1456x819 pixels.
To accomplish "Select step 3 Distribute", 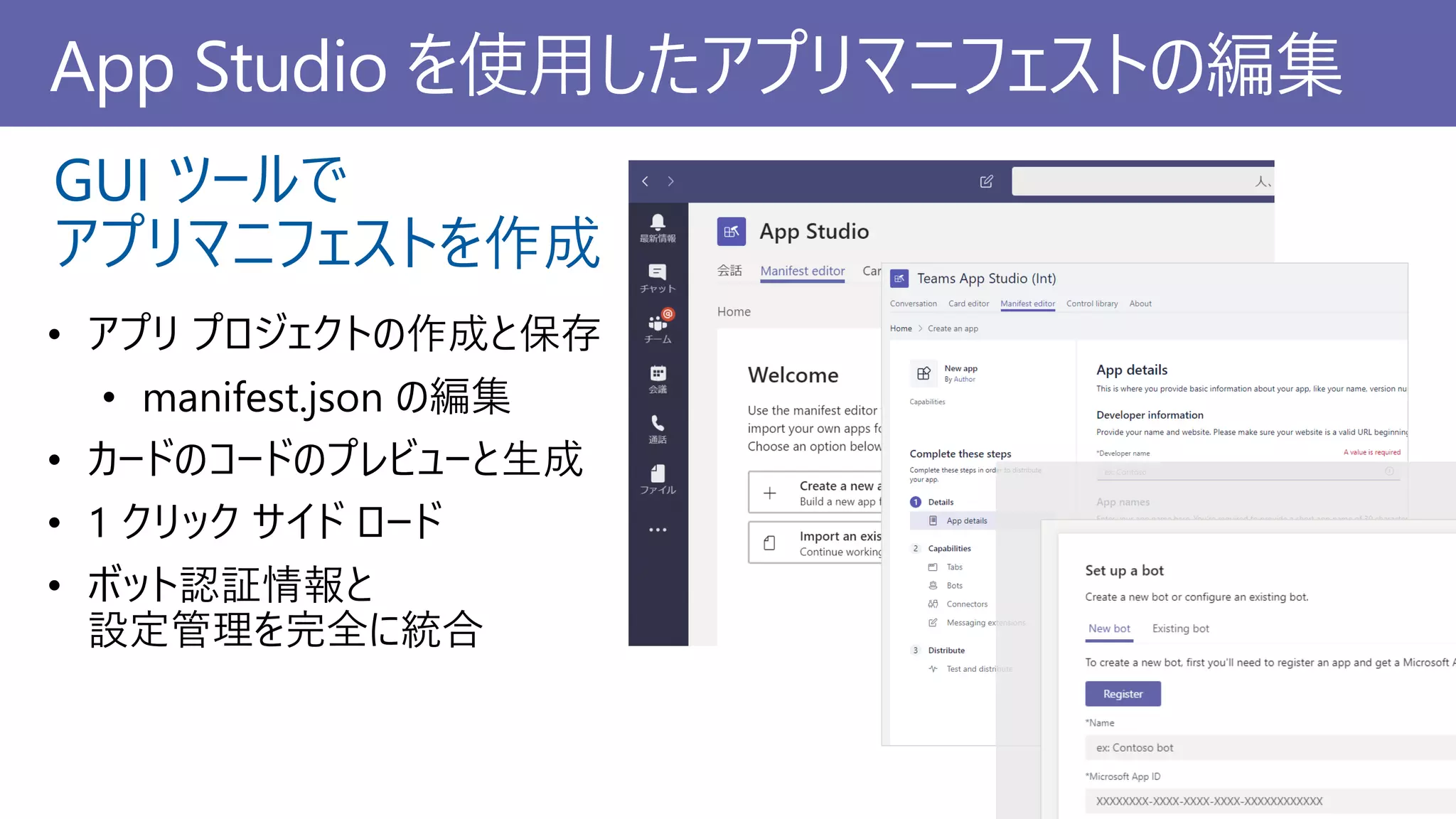I will 938,650.
